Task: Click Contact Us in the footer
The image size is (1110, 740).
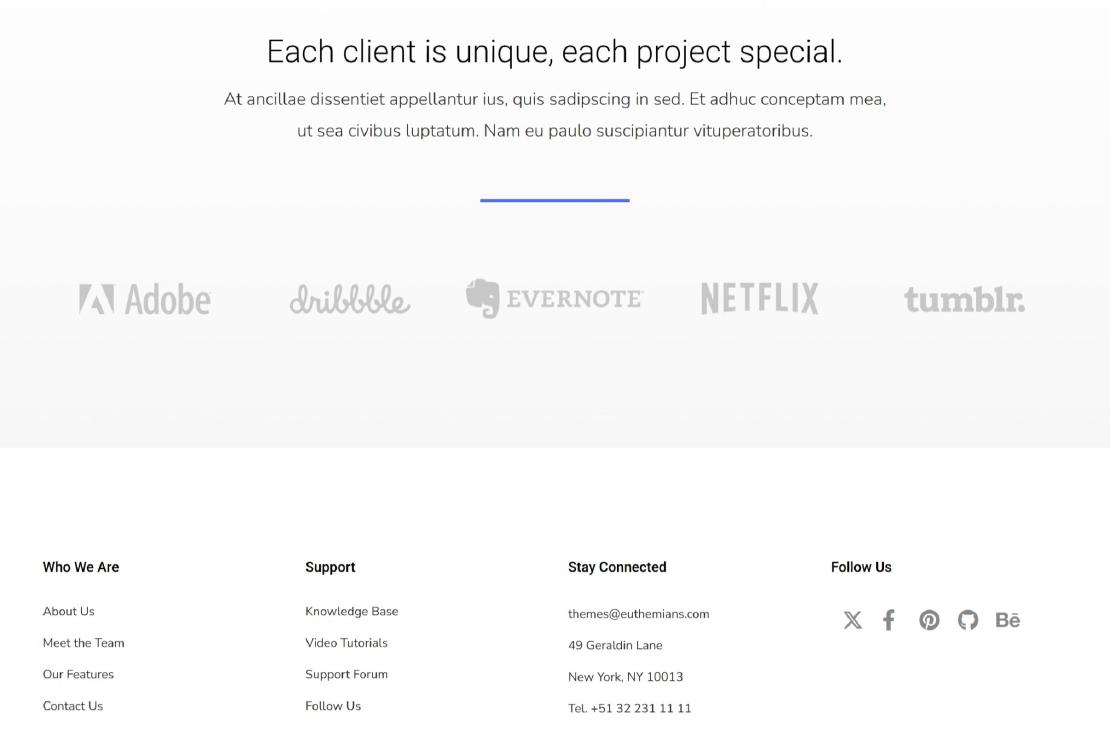Action: click(73, 706)
